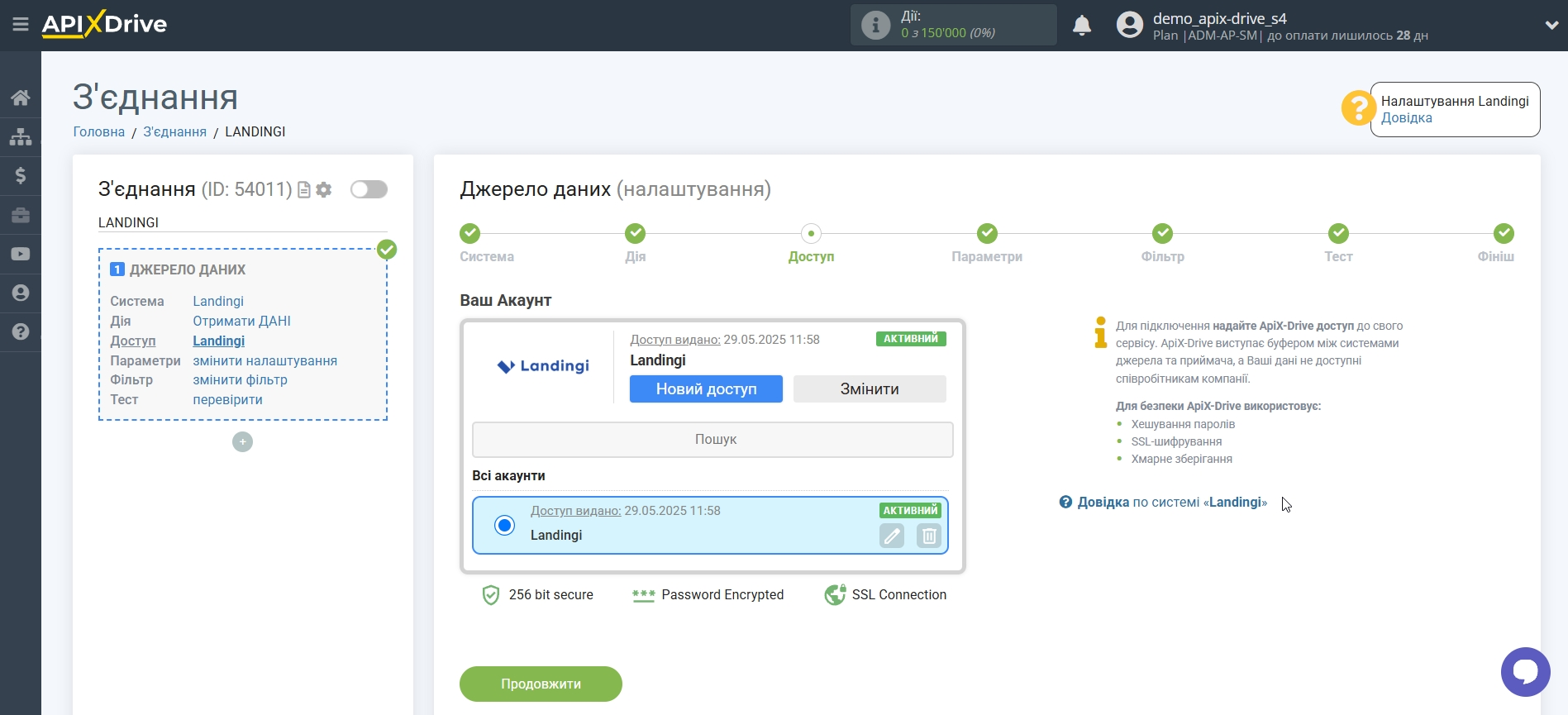Click the Password Encrypted asterisks icon
The image size is (1568, 715).
(x=643, y=595)
